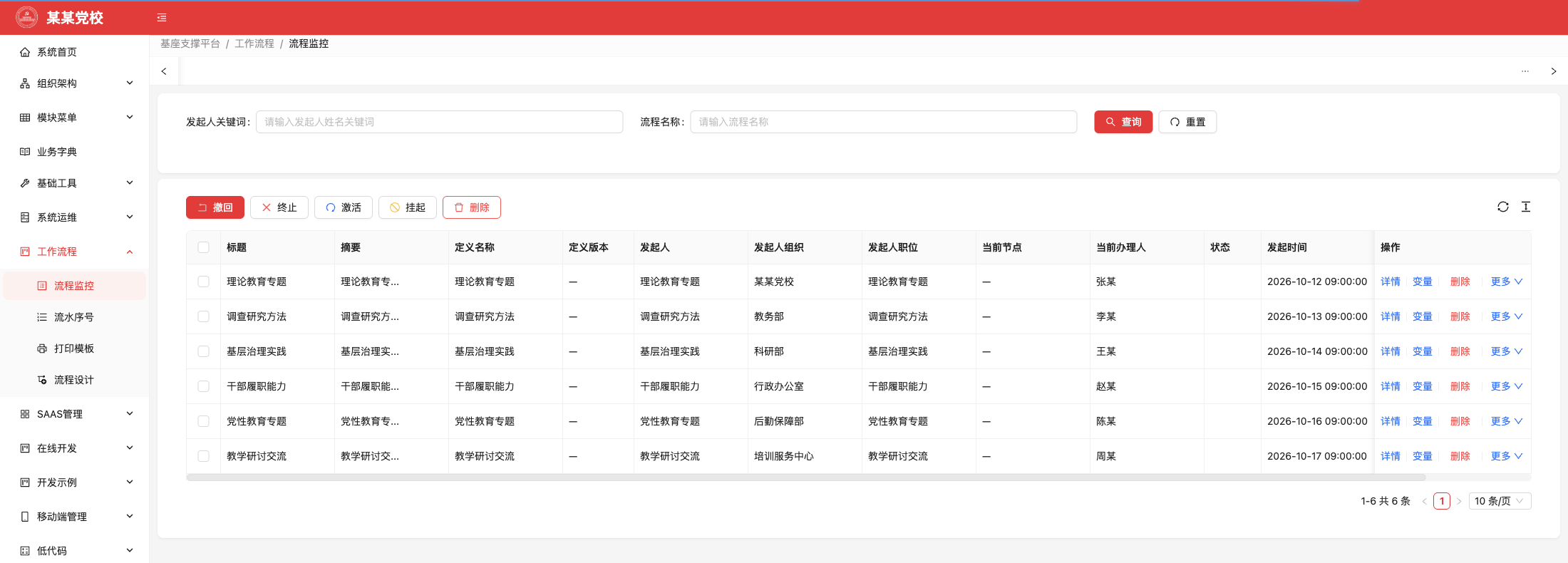This screenshot has height=563, width=1568.
Task: Click the 重置 reset button
Action: click(1187, 122)
